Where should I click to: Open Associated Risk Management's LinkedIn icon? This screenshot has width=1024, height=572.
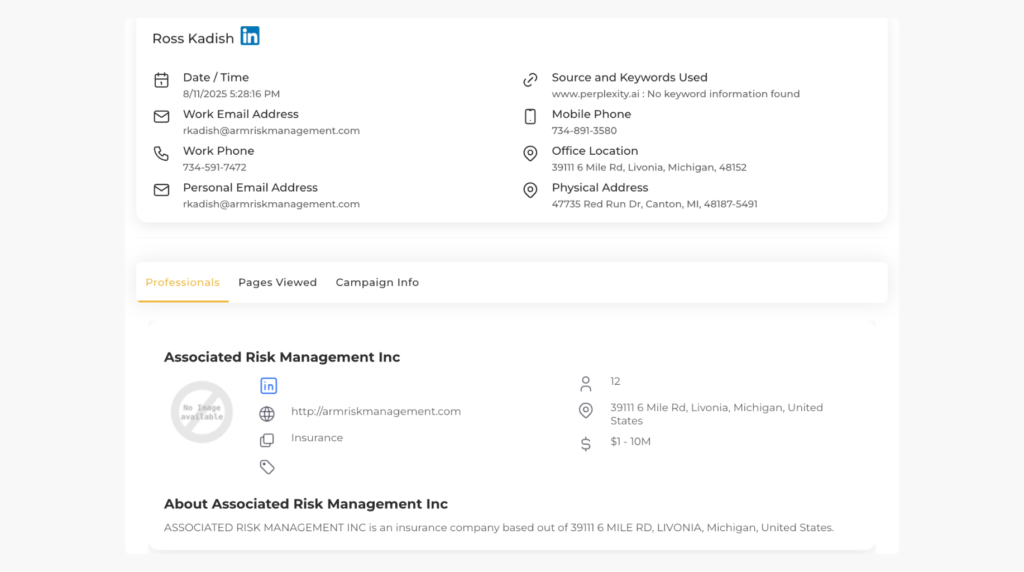268,386
